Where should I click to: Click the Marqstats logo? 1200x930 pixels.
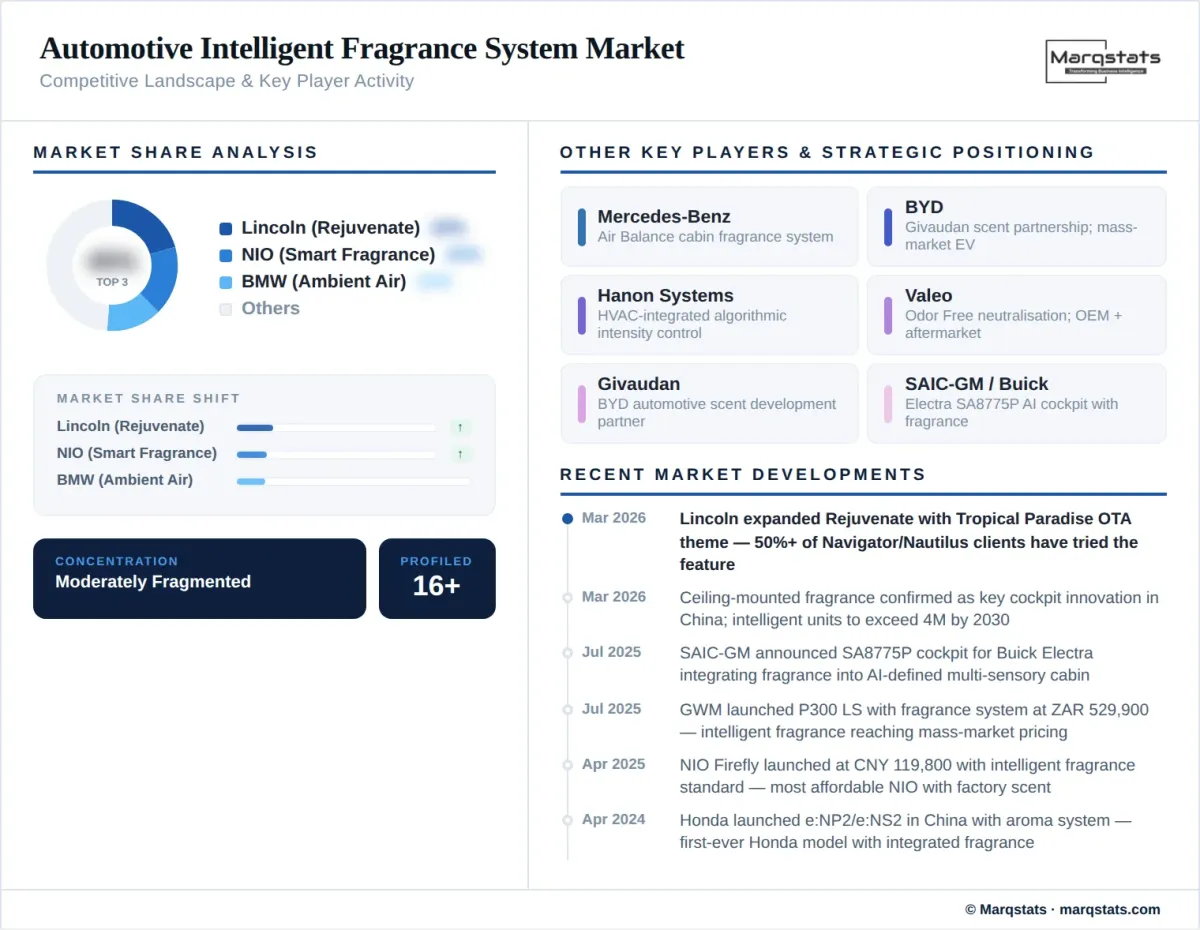click(1105, 61)
